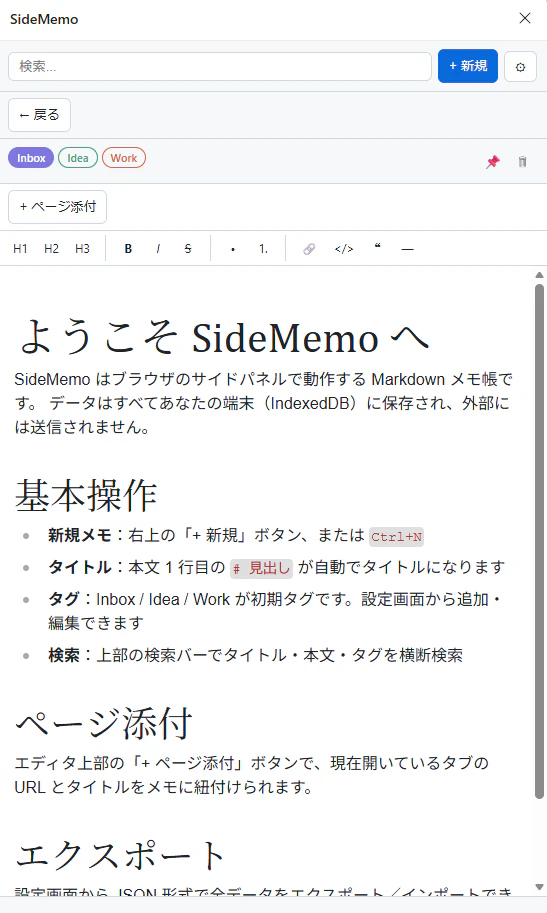This screenshot has width=547, height=913.
Task: Click the bold 新規メモ list item label
Action: (x=80, y=535)
